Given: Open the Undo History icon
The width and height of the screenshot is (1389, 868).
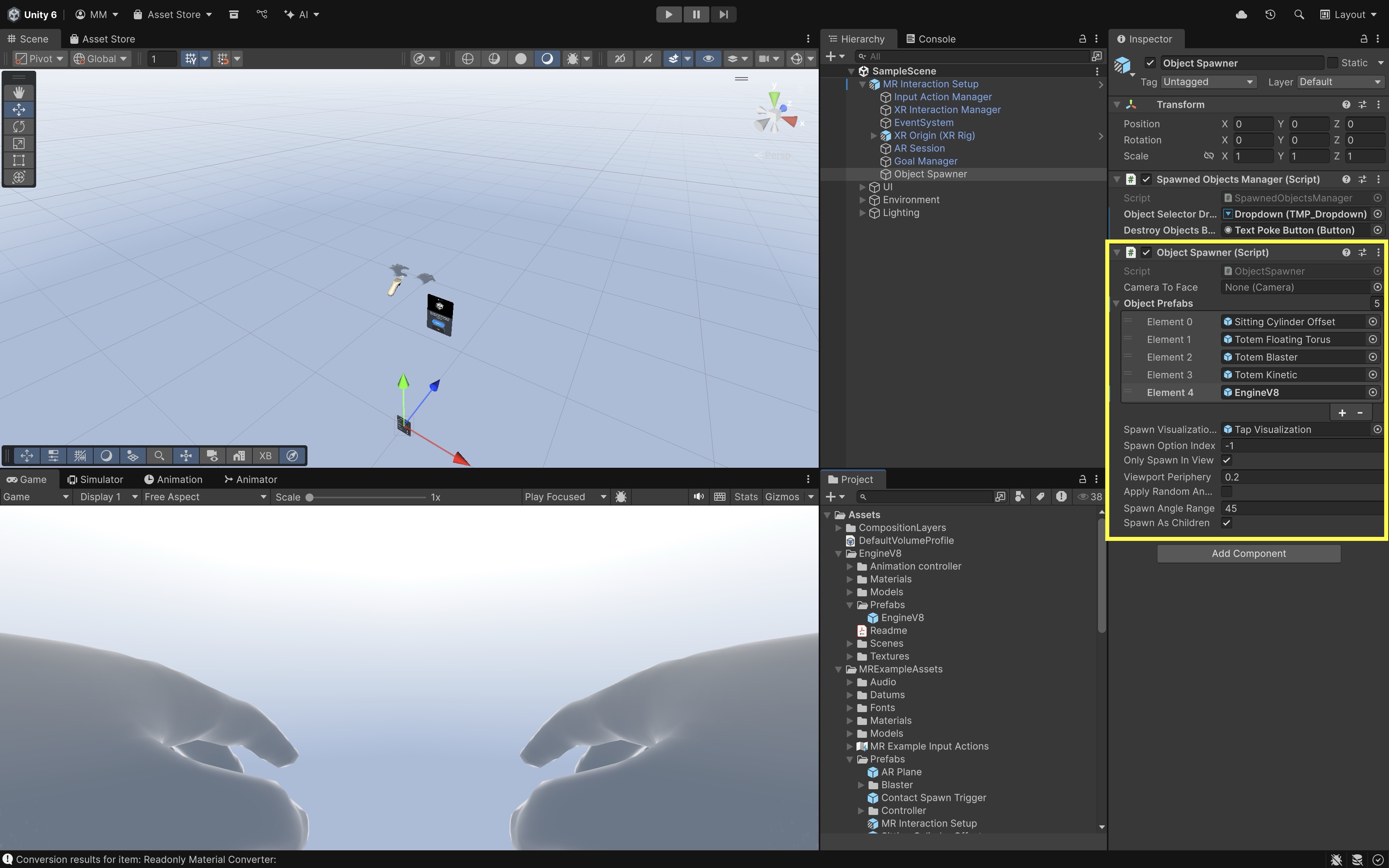Looking at the screenshot, I should click(x=1270, y=14).
